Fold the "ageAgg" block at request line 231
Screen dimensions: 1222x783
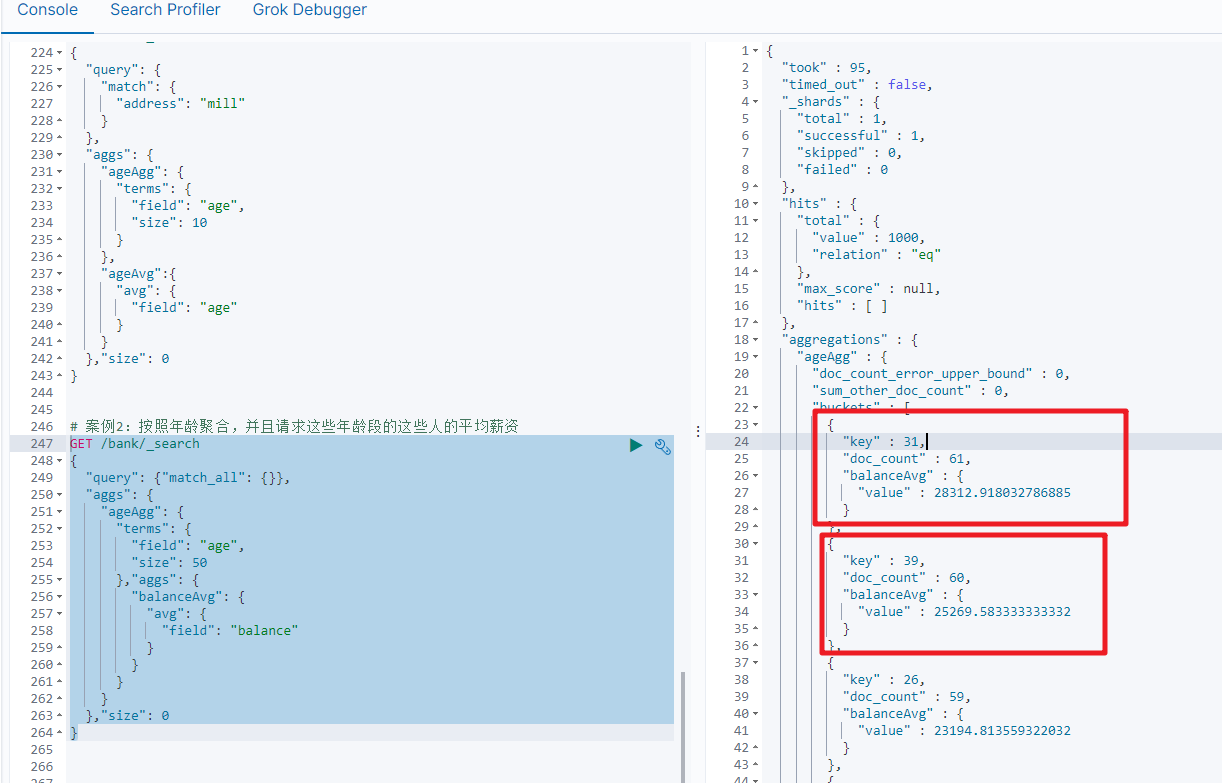click(59, 171)
